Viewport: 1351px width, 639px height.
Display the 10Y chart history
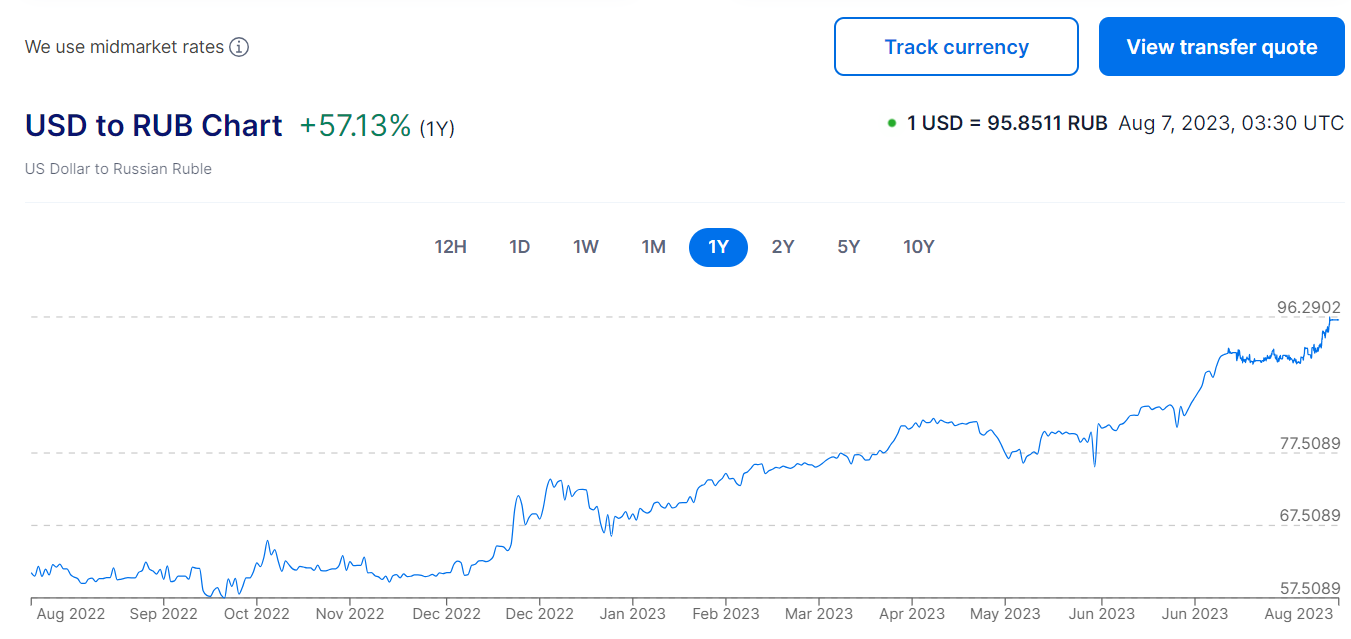(918, 247)
